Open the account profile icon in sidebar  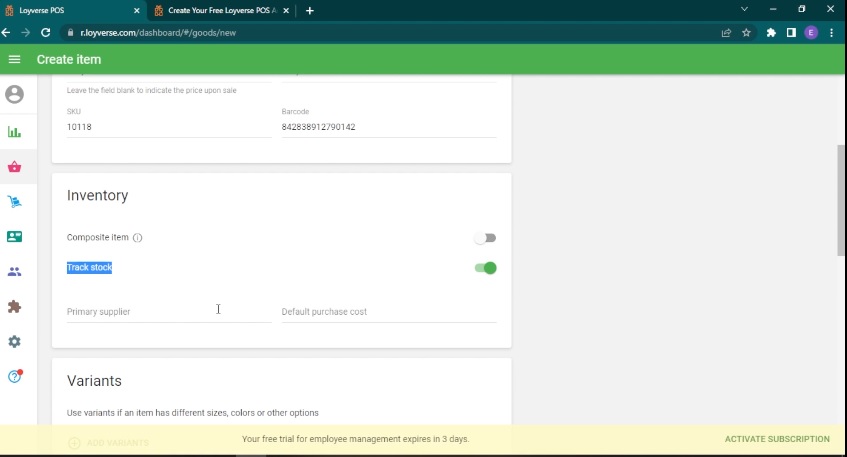point(15,95)
